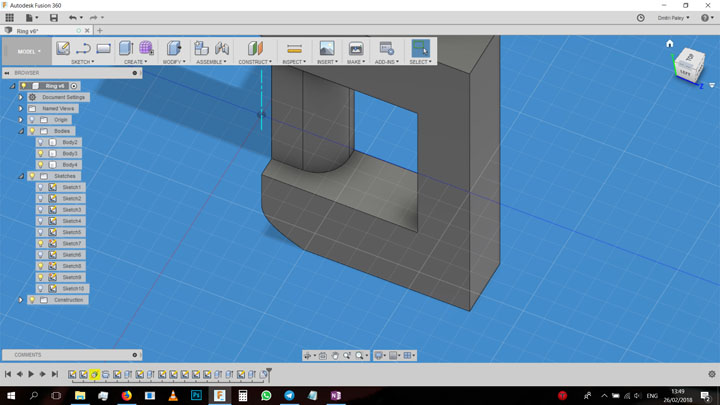Image resolution: width=720 pixels, height=405 pixels.
Task: Click the Offset Plane construct icon
Action: click(255, 48)
